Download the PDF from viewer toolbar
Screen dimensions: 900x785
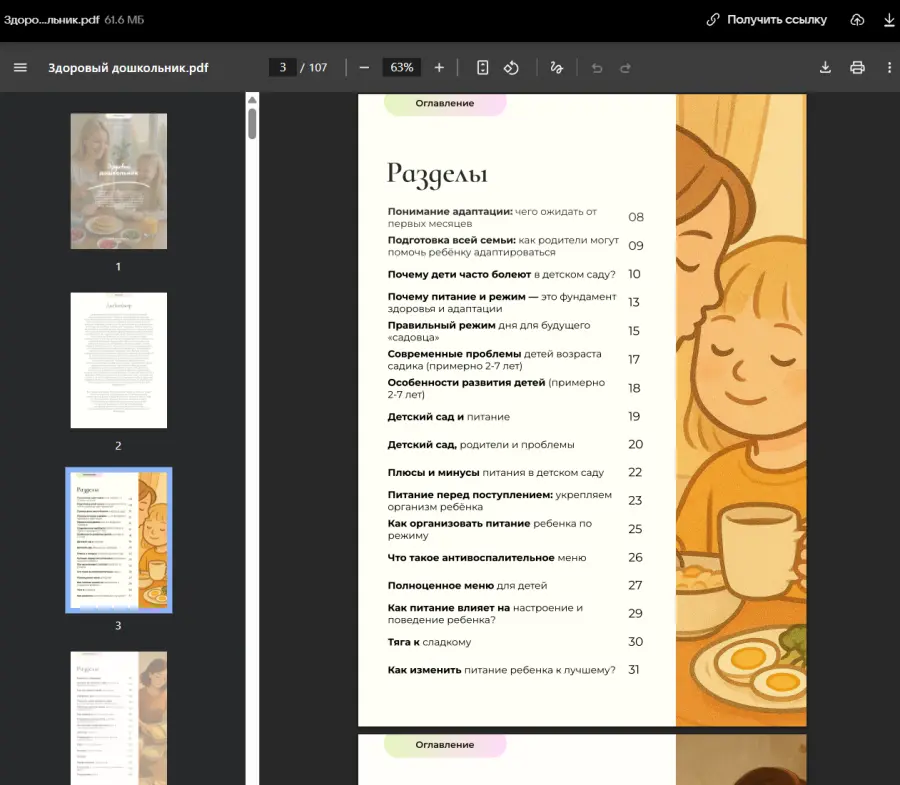coord(825,68)
